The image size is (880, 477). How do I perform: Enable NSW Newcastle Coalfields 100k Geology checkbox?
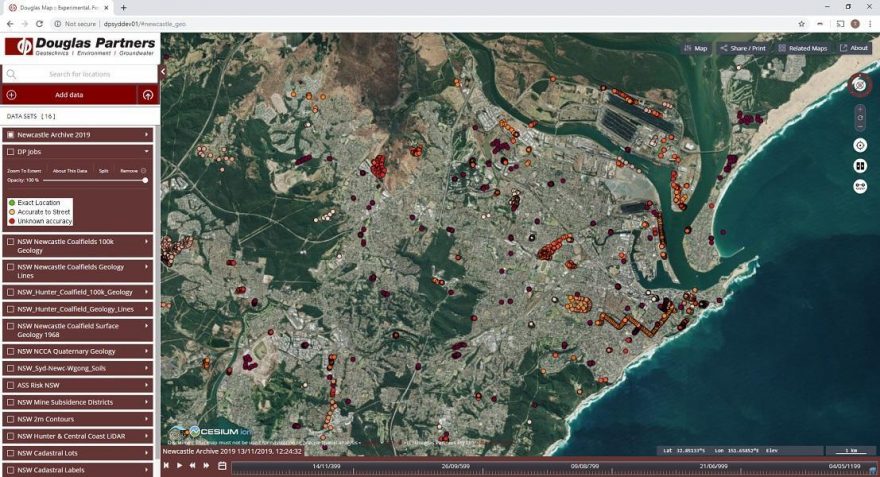pyautogui.click(x=10, y=242)
